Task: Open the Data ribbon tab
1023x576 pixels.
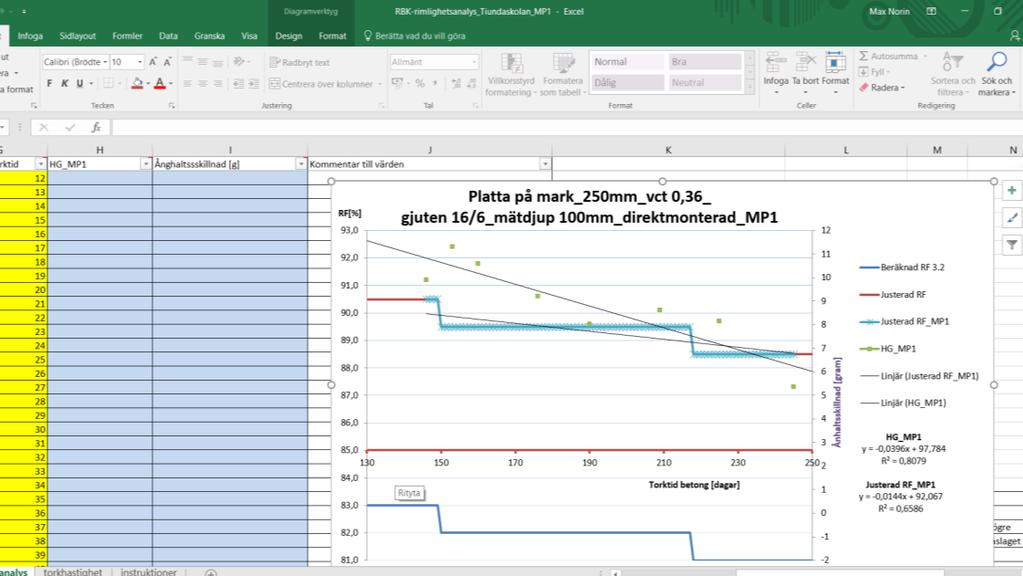Action: 168,36
